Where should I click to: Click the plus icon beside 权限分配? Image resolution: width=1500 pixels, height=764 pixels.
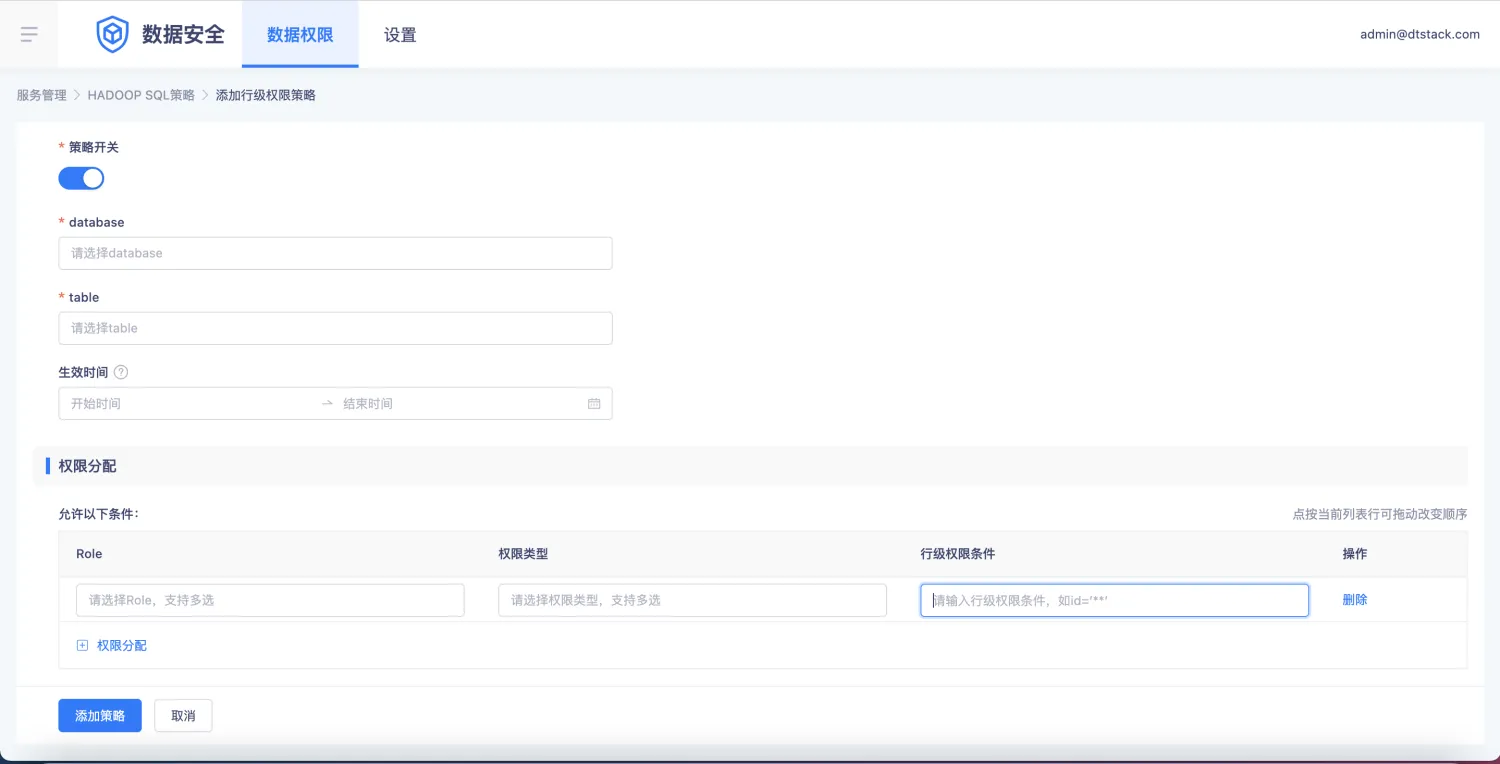point(83,646)
